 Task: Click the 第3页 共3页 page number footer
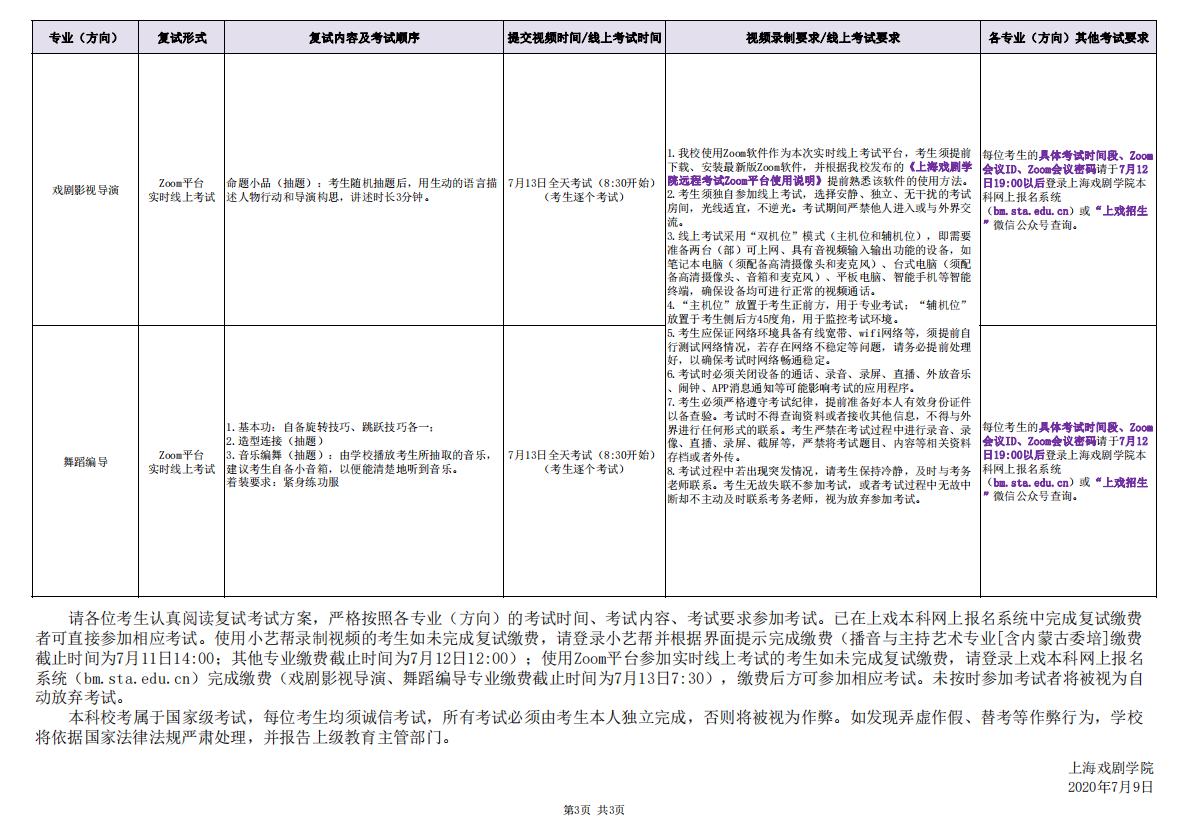[594, 809]
